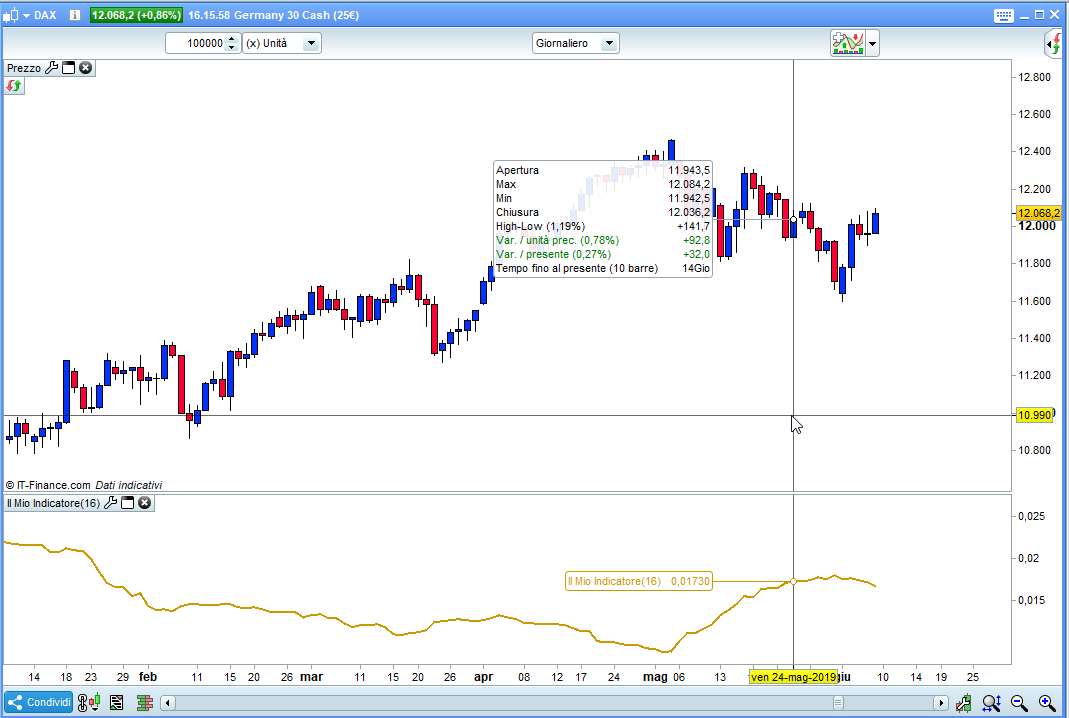Click the 12.800 price axis label
Screen dimensions: 1069x718
click(x=1034, y=77)
